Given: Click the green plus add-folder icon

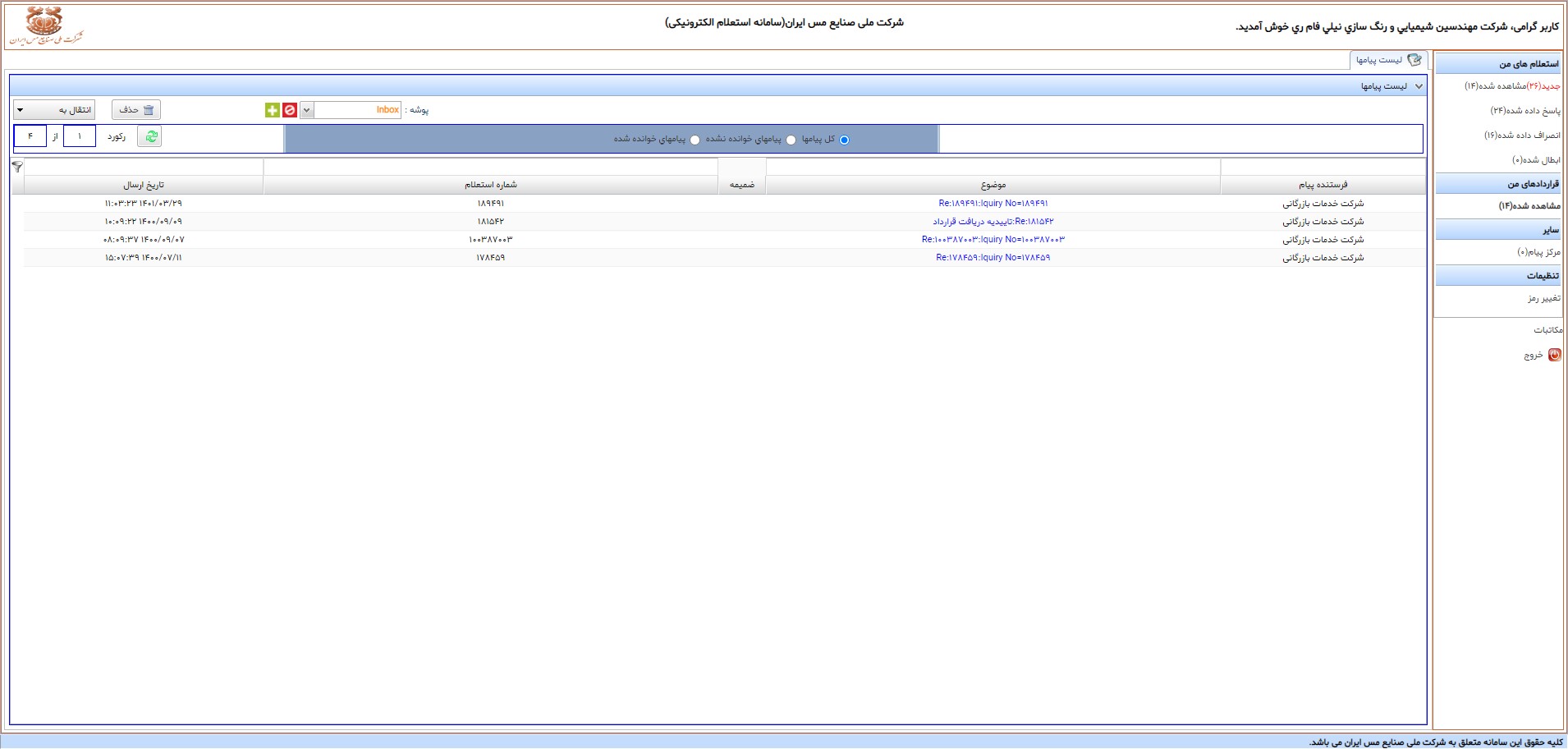Looking at the screenshot, I should (273, 110).
